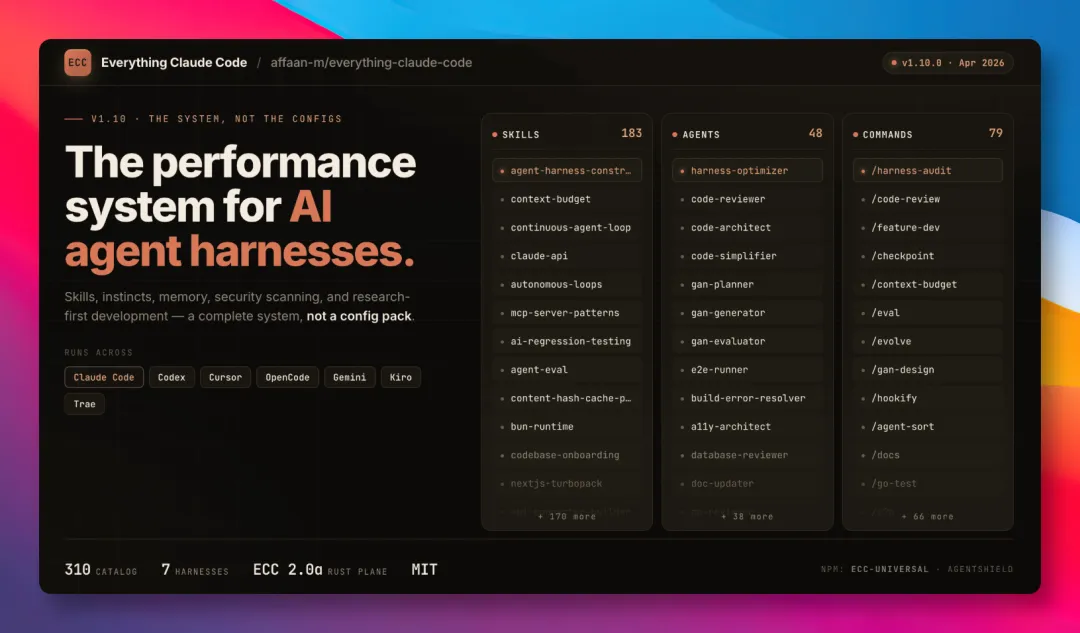Select the mcp-server-patterns skill
This screenshot has width=1080, height=633.
click(567, 313)
